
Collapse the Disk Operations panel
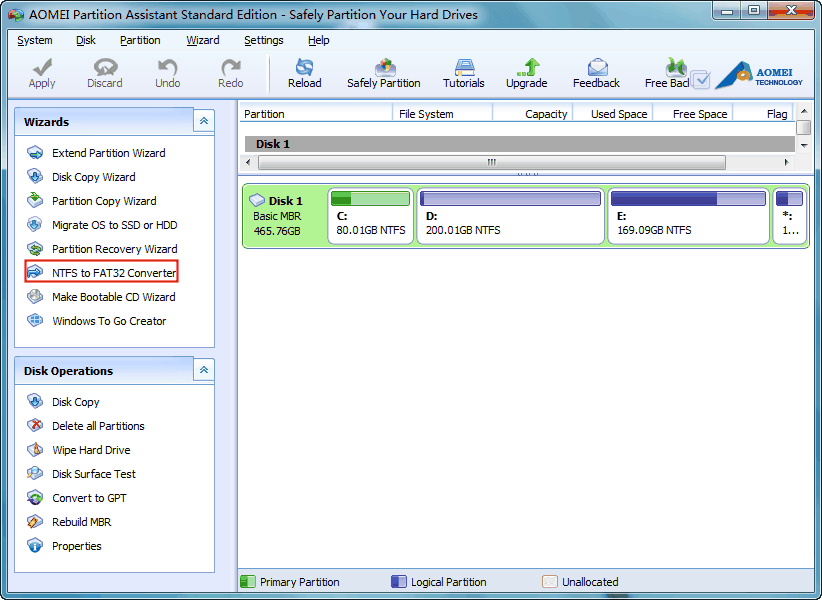[204, 370]
